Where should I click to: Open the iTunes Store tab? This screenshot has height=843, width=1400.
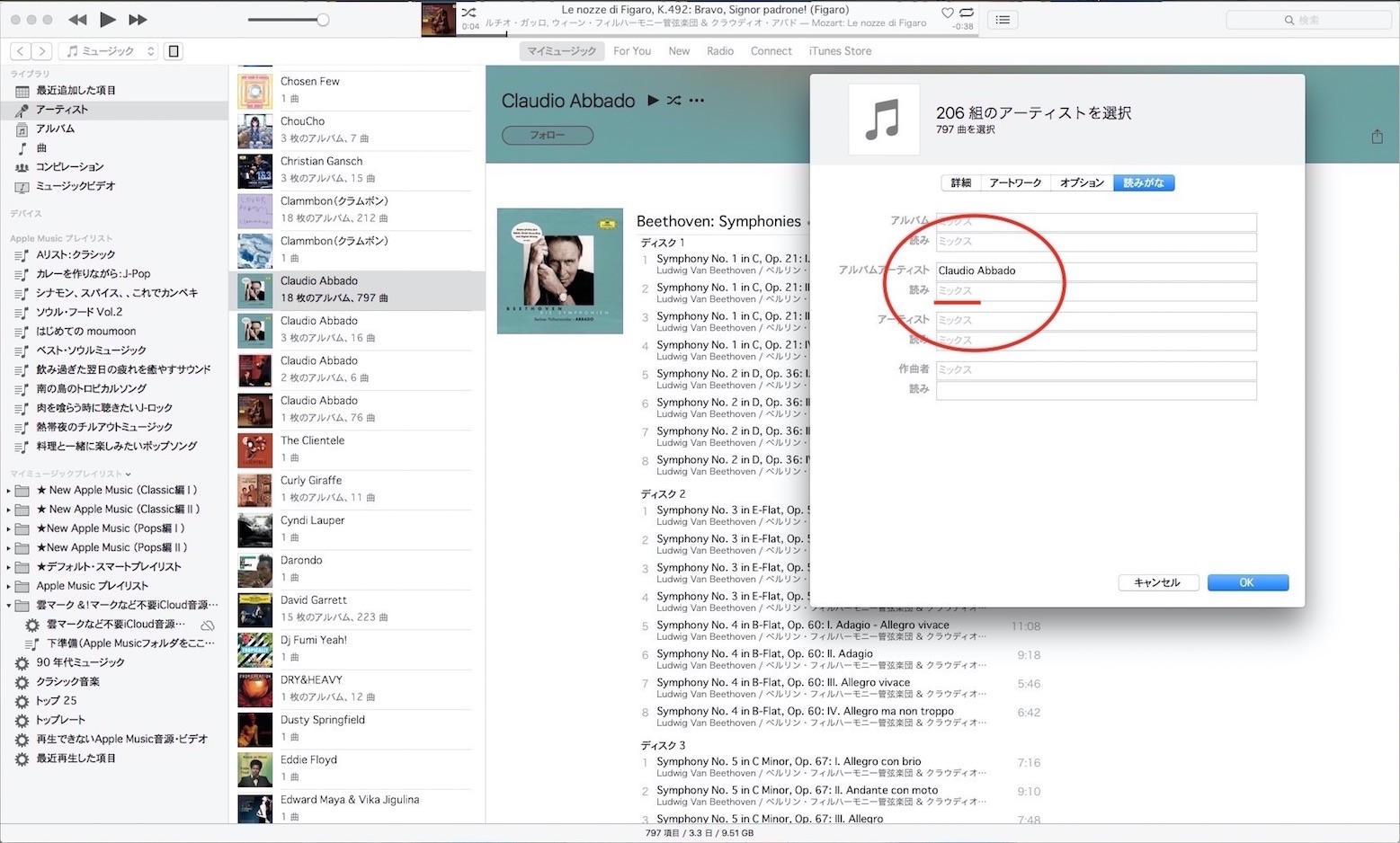pyautogui.click(x=840, y=51)
